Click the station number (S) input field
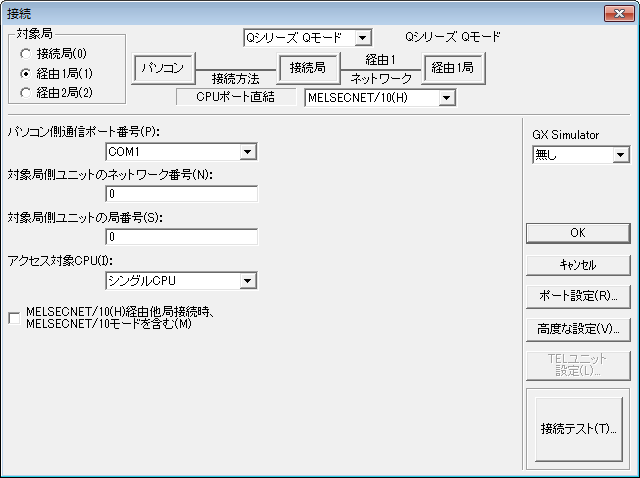The image size is (640, 478). [181, 237]
